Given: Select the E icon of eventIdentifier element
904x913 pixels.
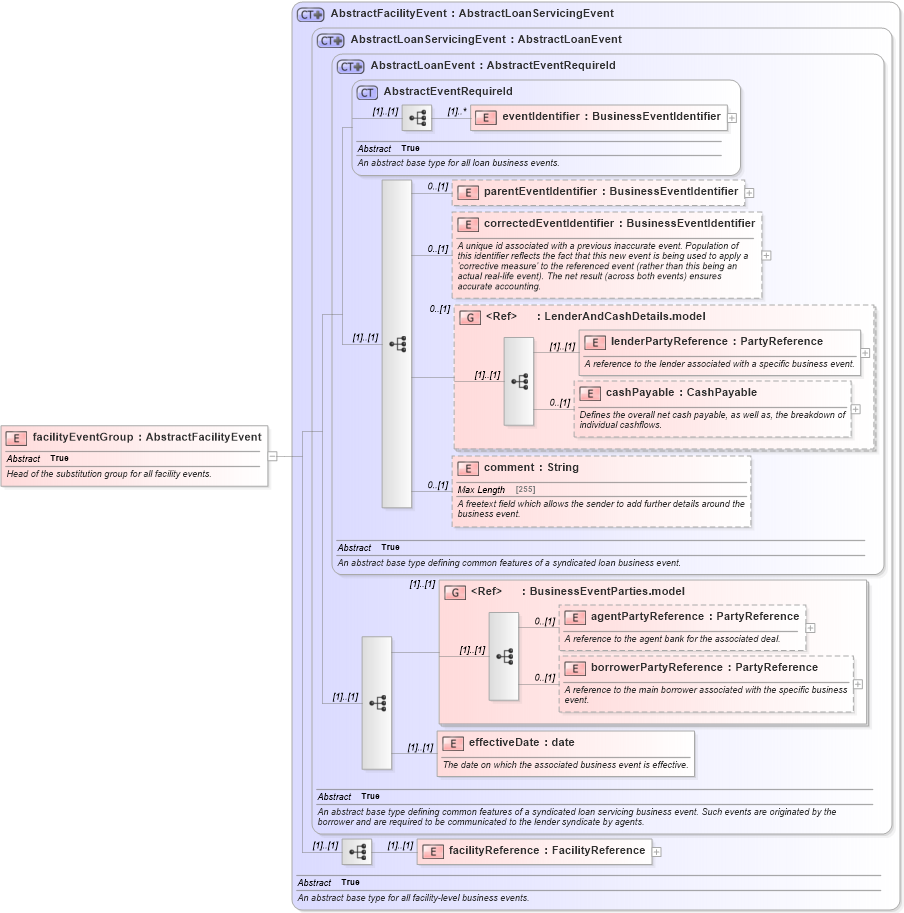Looking at the screenshot, I should (x=486, y=117).
